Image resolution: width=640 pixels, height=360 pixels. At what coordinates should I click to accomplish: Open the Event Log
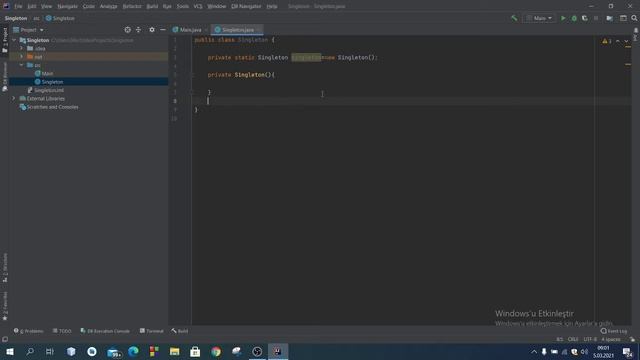(x=614, y=331)
